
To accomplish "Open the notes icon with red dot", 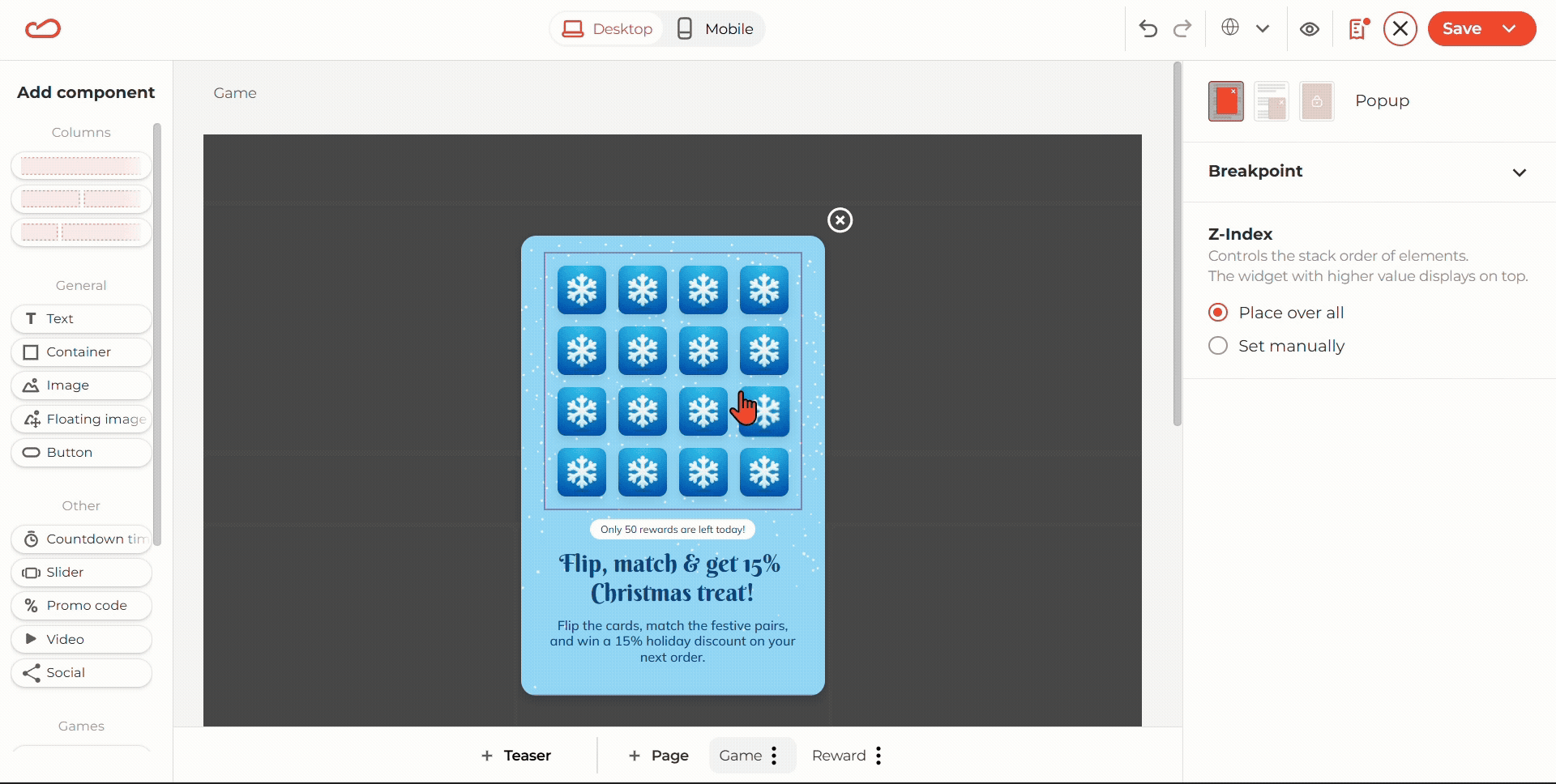I will (x=1357, y=29).
